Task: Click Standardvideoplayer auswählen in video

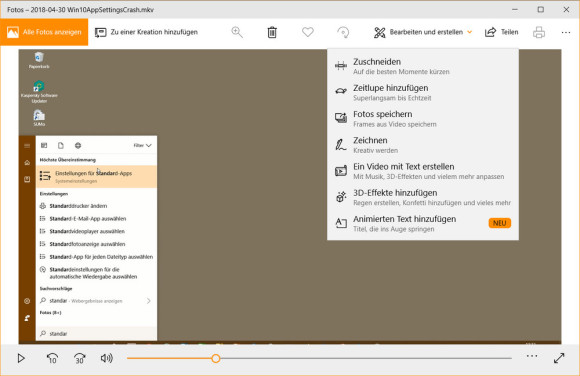Action: click(97, 231)
